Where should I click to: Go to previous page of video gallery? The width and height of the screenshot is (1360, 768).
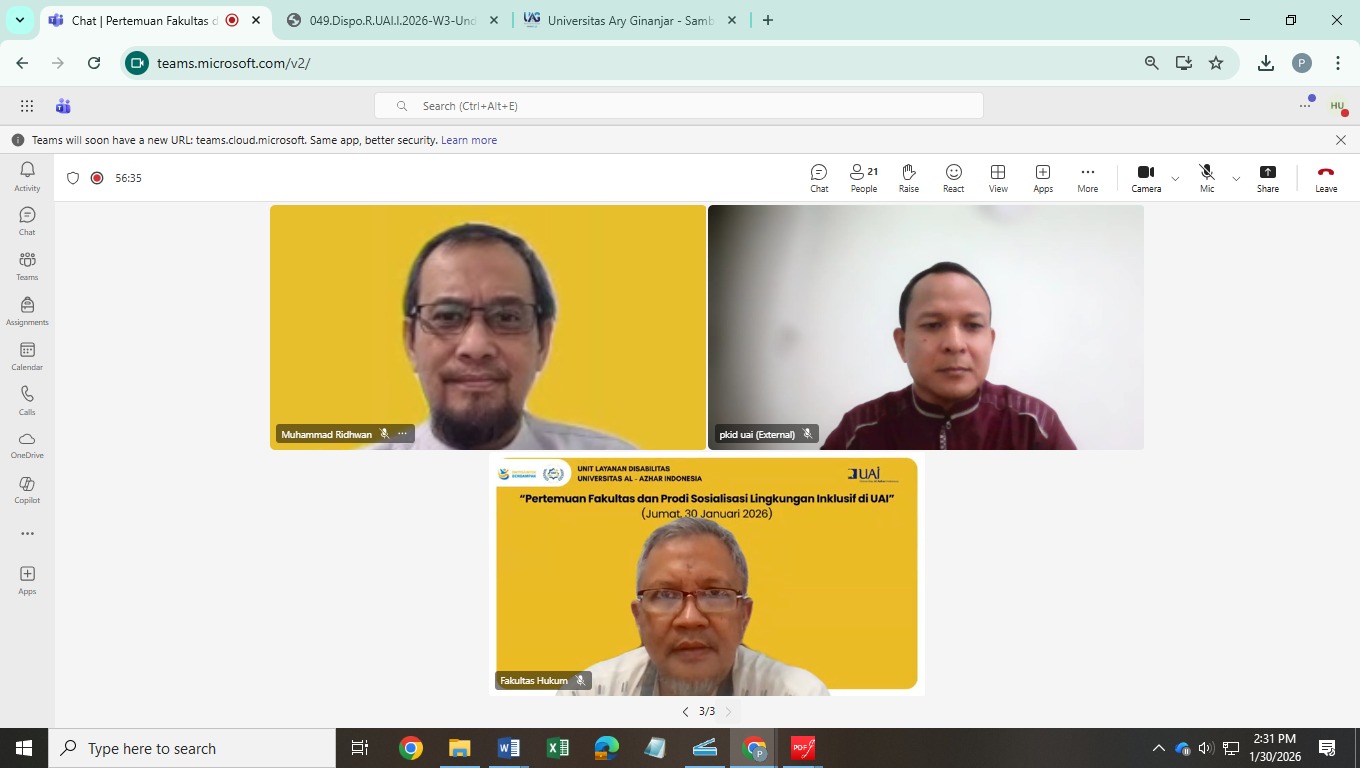[x=685, y=712]
